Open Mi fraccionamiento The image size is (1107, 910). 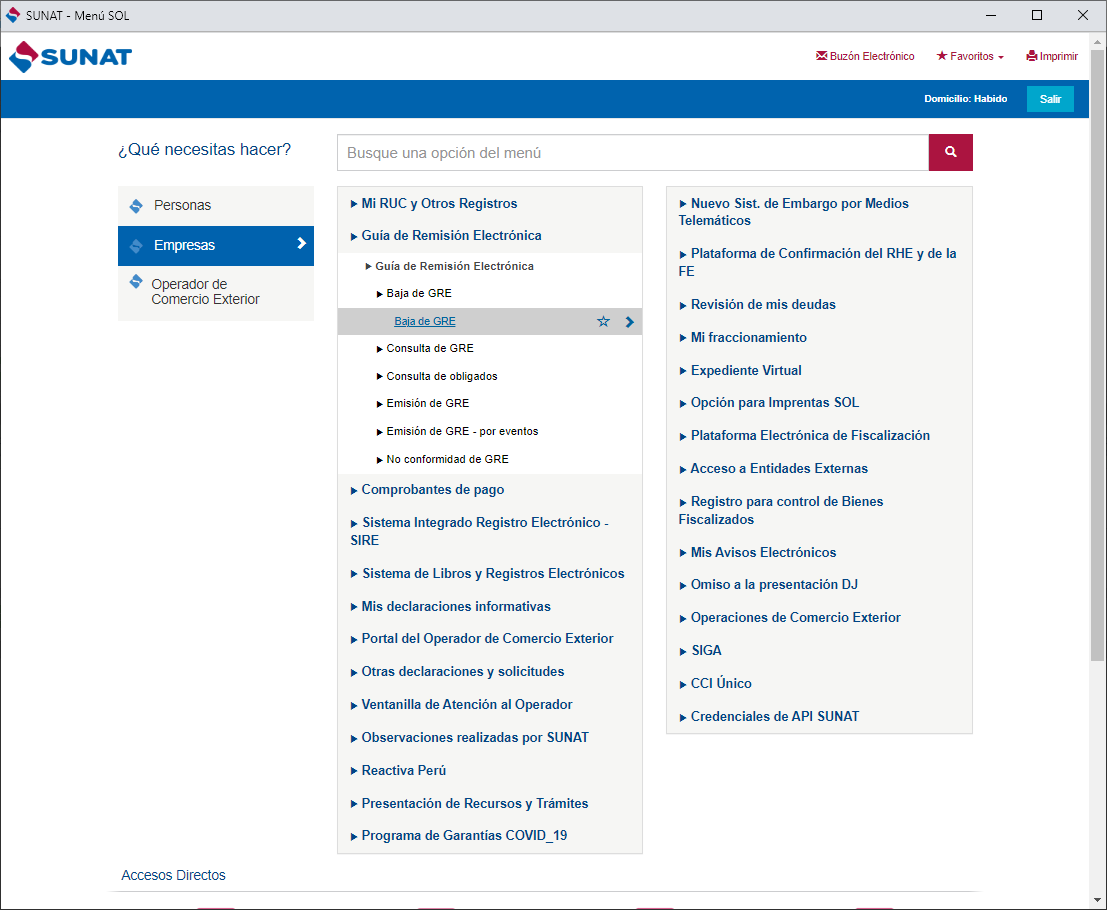pos(743,337)
